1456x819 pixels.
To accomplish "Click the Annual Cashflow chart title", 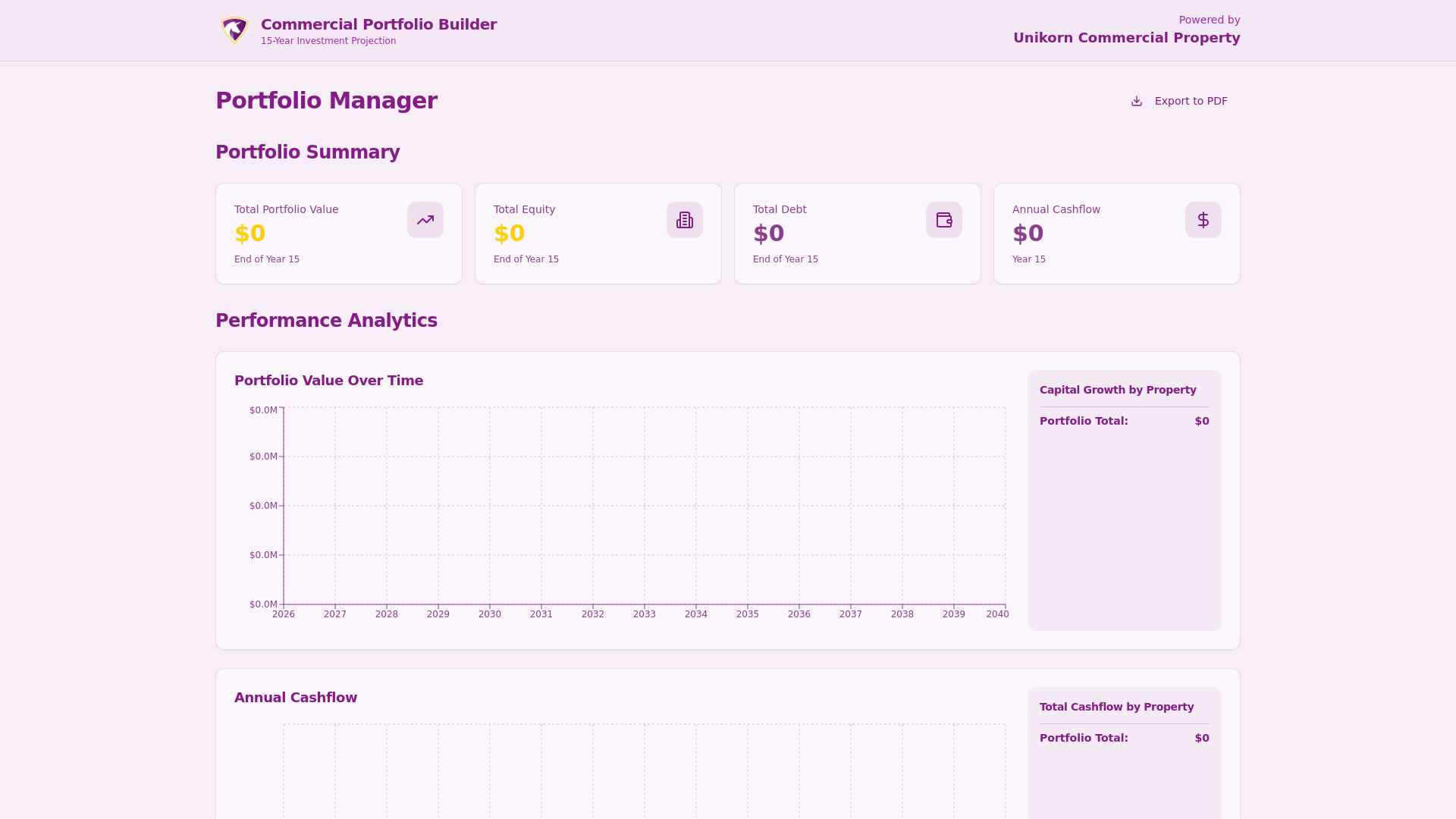I will click(x=295, y=698).
